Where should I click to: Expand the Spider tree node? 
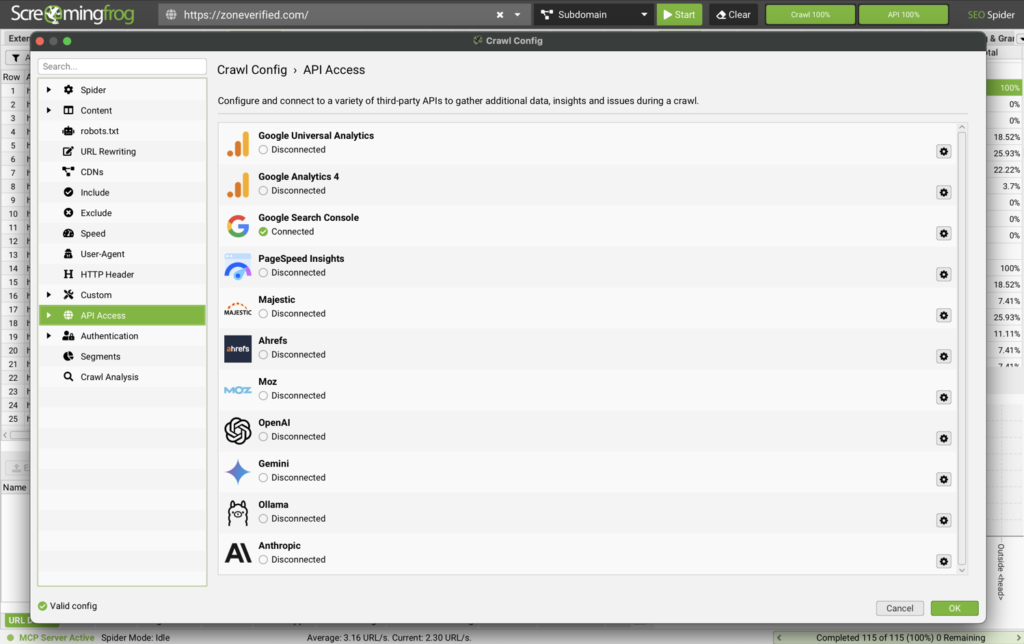point(48,89)
